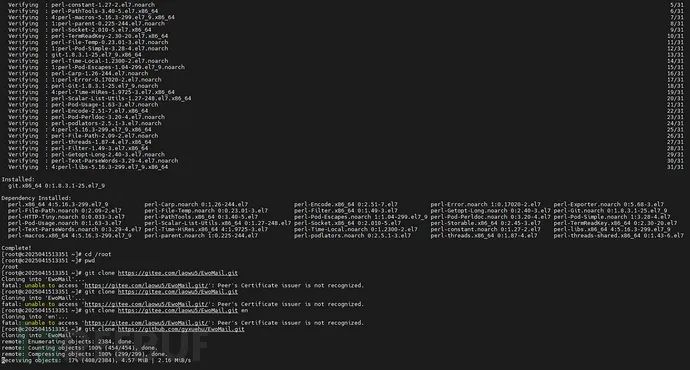Click the 'Enumerating objects: 2384' line

coord(64,342)
